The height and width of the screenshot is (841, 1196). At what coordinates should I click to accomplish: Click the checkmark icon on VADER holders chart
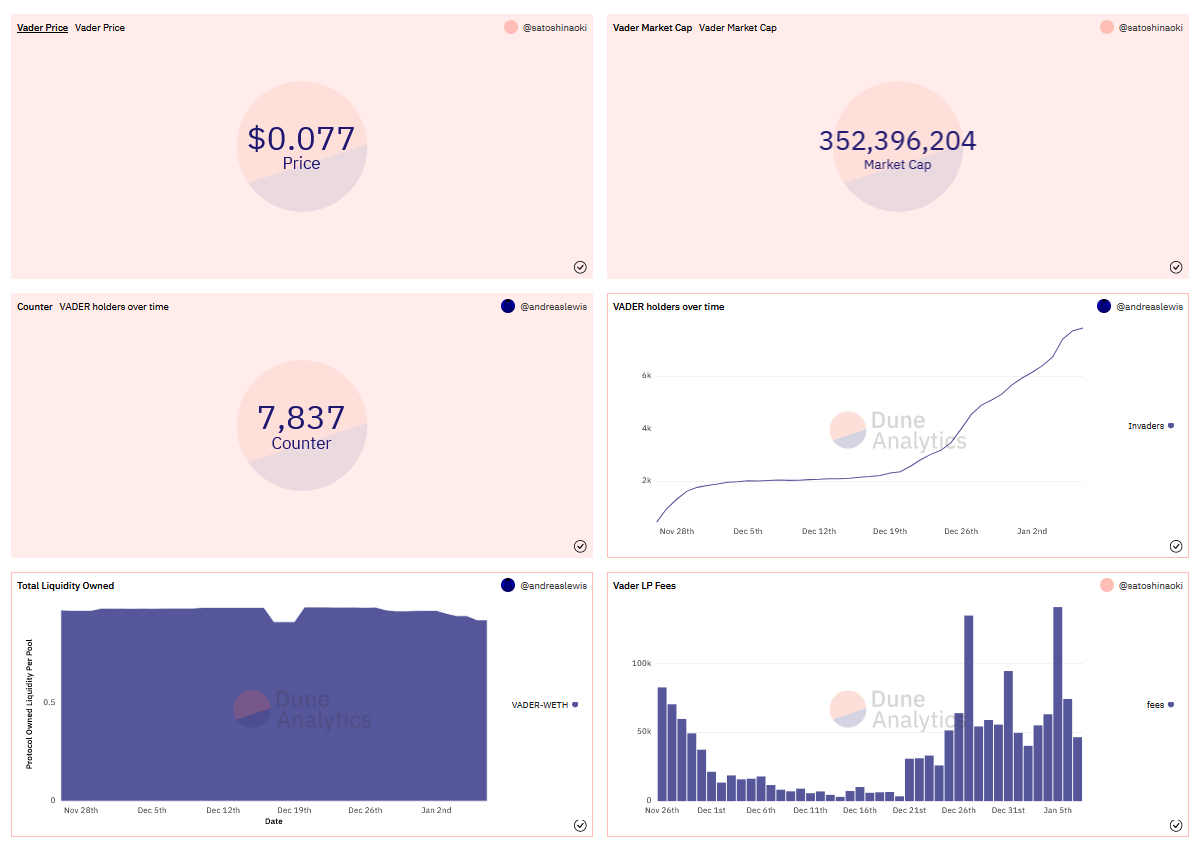(1176, 546)
